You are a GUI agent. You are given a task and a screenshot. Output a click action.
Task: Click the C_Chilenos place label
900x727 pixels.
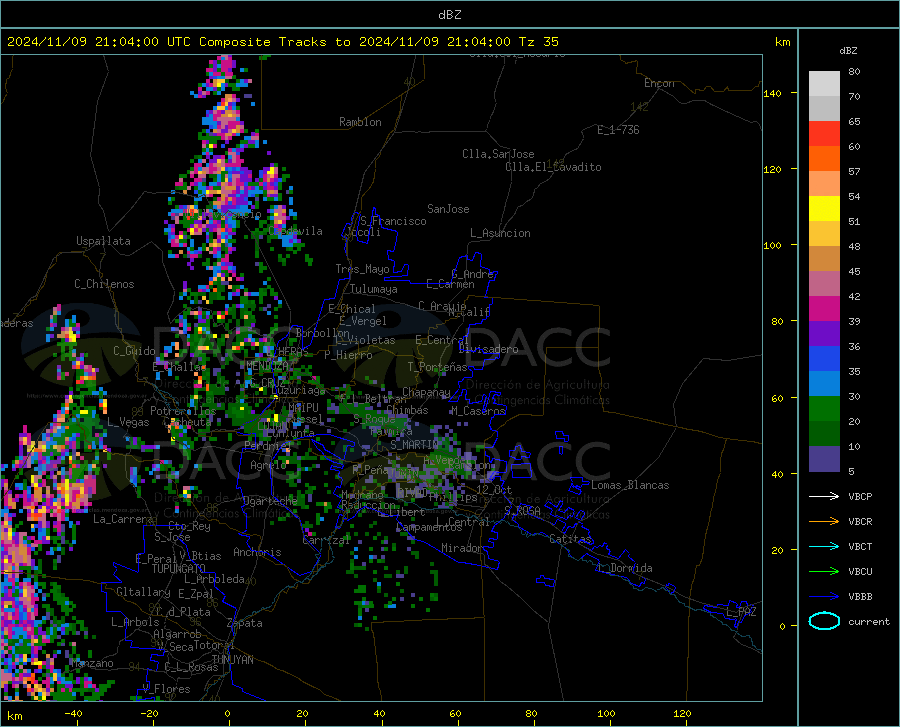click(104, 284)
